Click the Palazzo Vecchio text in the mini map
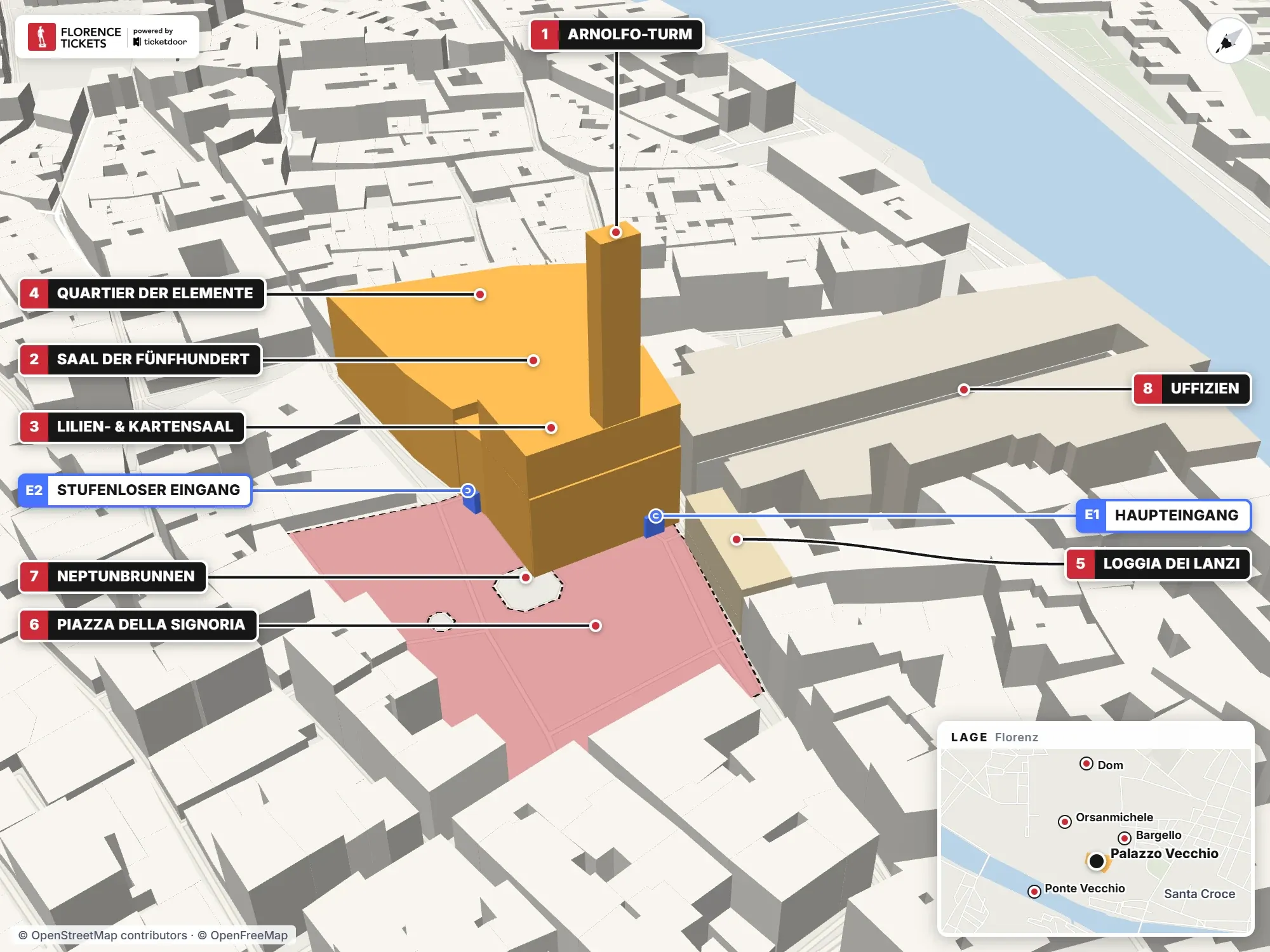Image resolution: width=1270 pixels, height=952 pixels. [1164, 854]
